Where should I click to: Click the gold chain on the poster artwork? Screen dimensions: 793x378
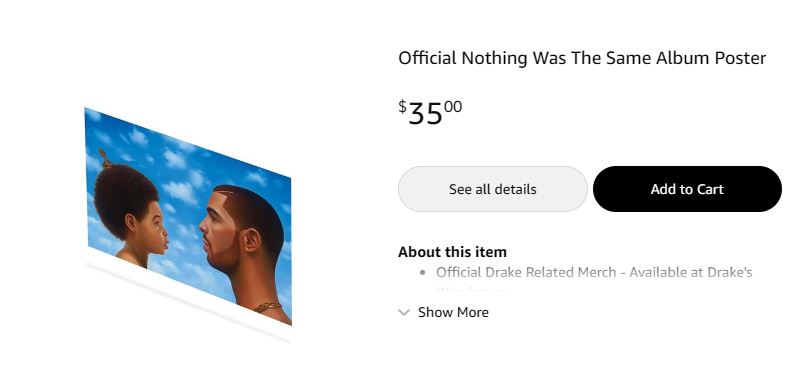[267, 306]
